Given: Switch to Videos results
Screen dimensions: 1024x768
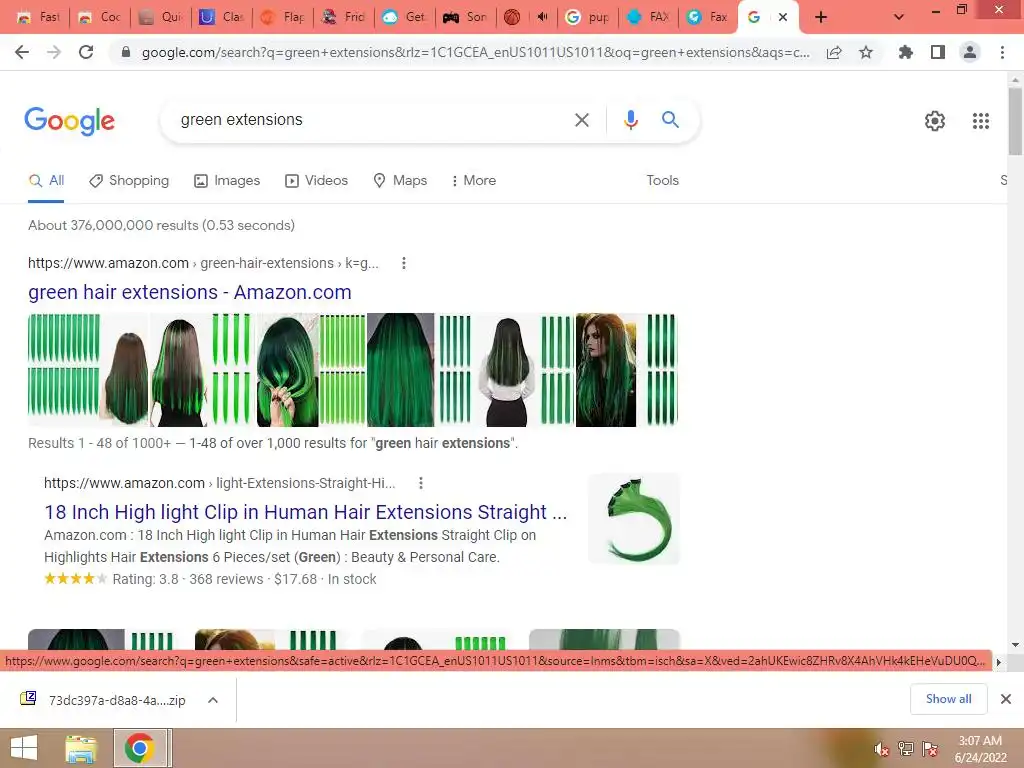Looking at the screenshot, I should pos(317,181).
